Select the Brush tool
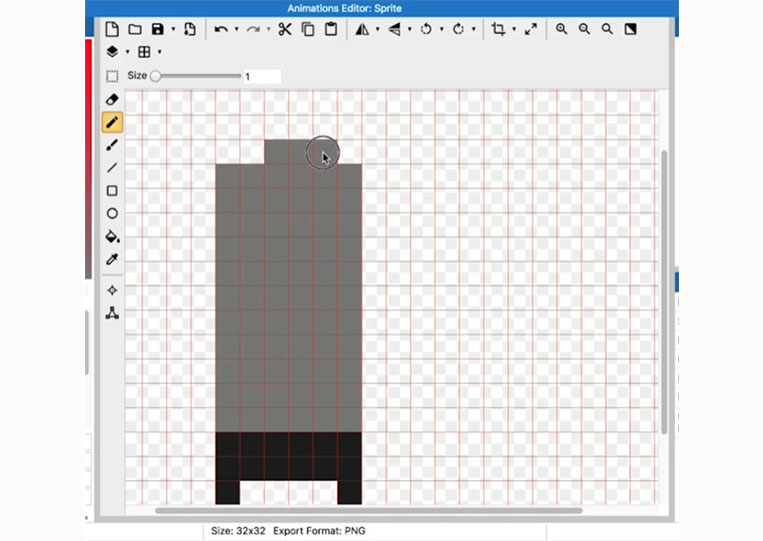This screenshot has height=541, width=763. 112,145
